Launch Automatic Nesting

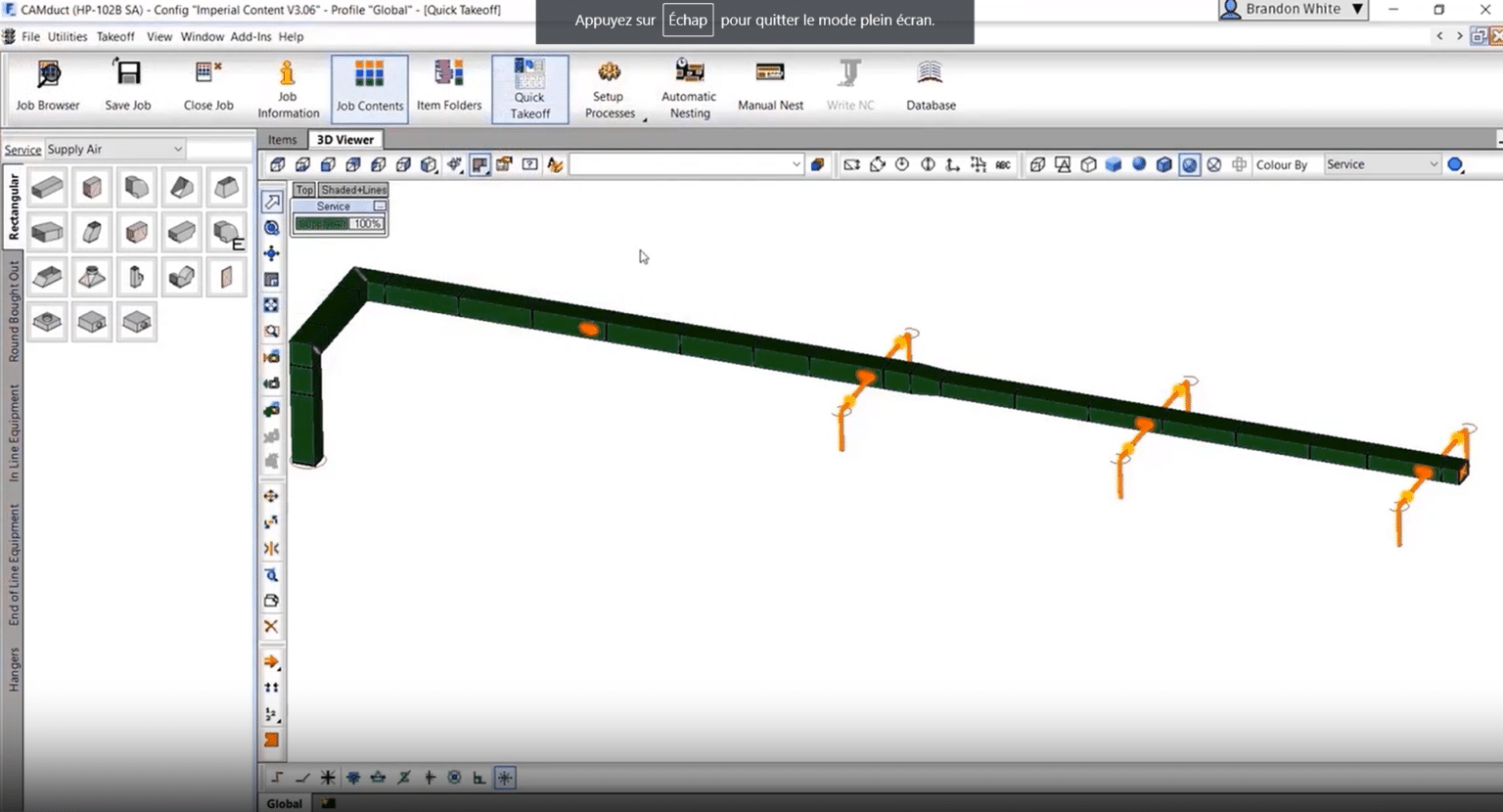(x=689, y=86)
